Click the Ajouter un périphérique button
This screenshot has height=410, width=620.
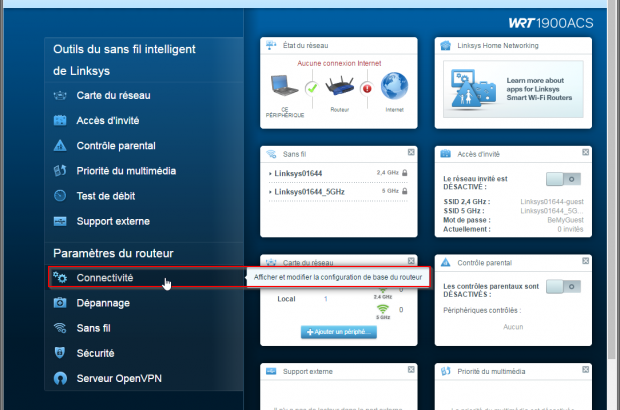[x=335, y=331]
